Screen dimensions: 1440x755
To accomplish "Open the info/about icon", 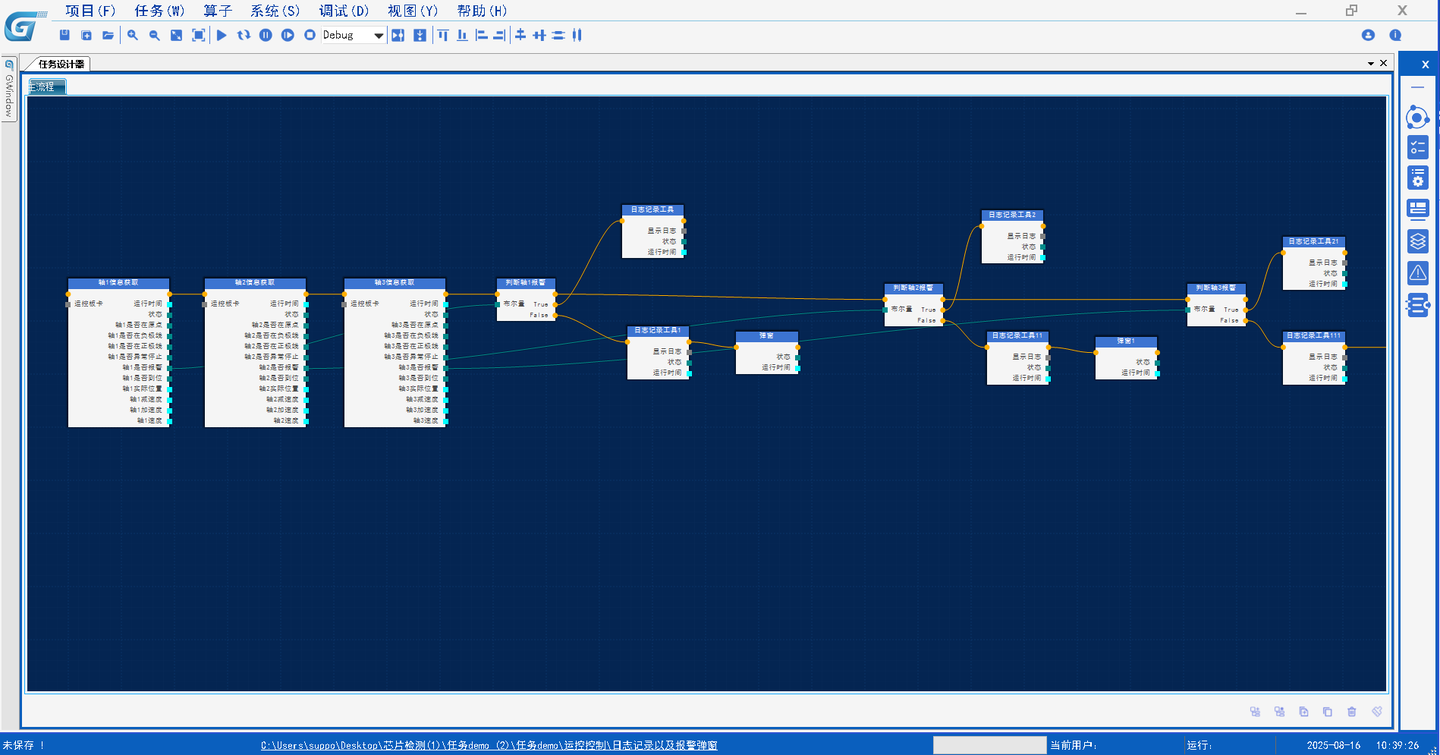I will tap(1396, 35).
